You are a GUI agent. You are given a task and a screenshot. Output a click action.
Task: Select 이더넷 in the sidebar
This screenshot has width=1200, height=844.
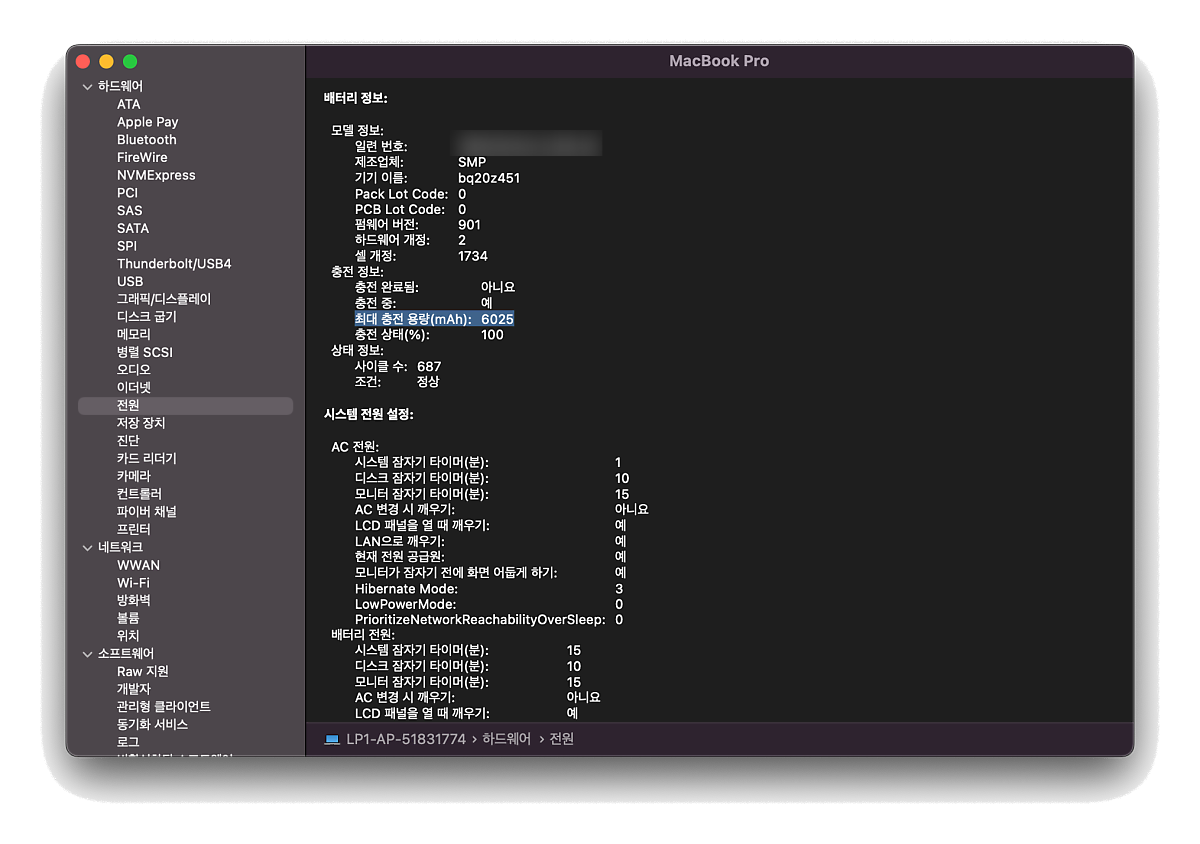point(134,388)
